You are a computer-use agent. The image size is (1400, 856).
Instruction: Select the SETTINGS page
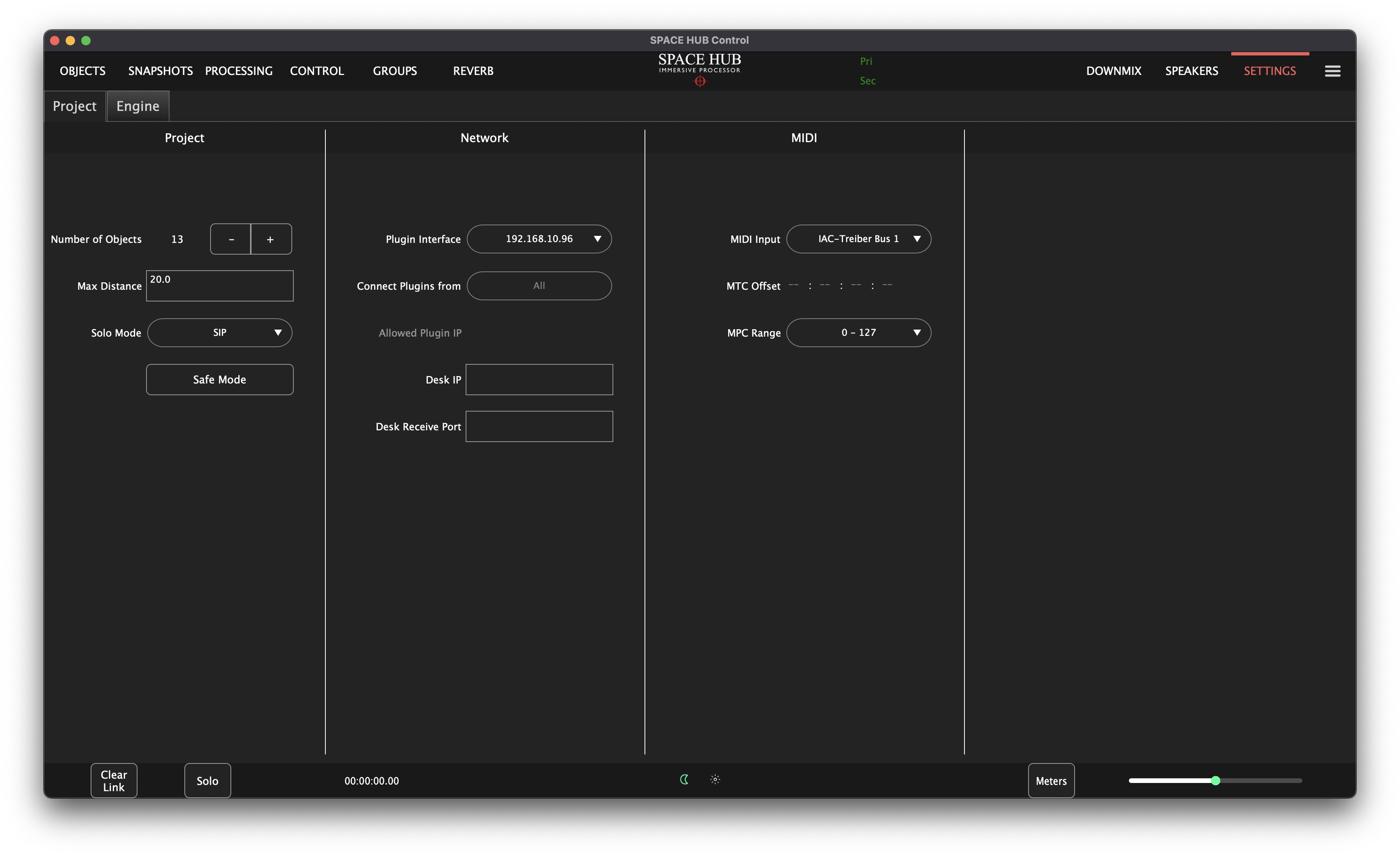tap(1270, 71)
